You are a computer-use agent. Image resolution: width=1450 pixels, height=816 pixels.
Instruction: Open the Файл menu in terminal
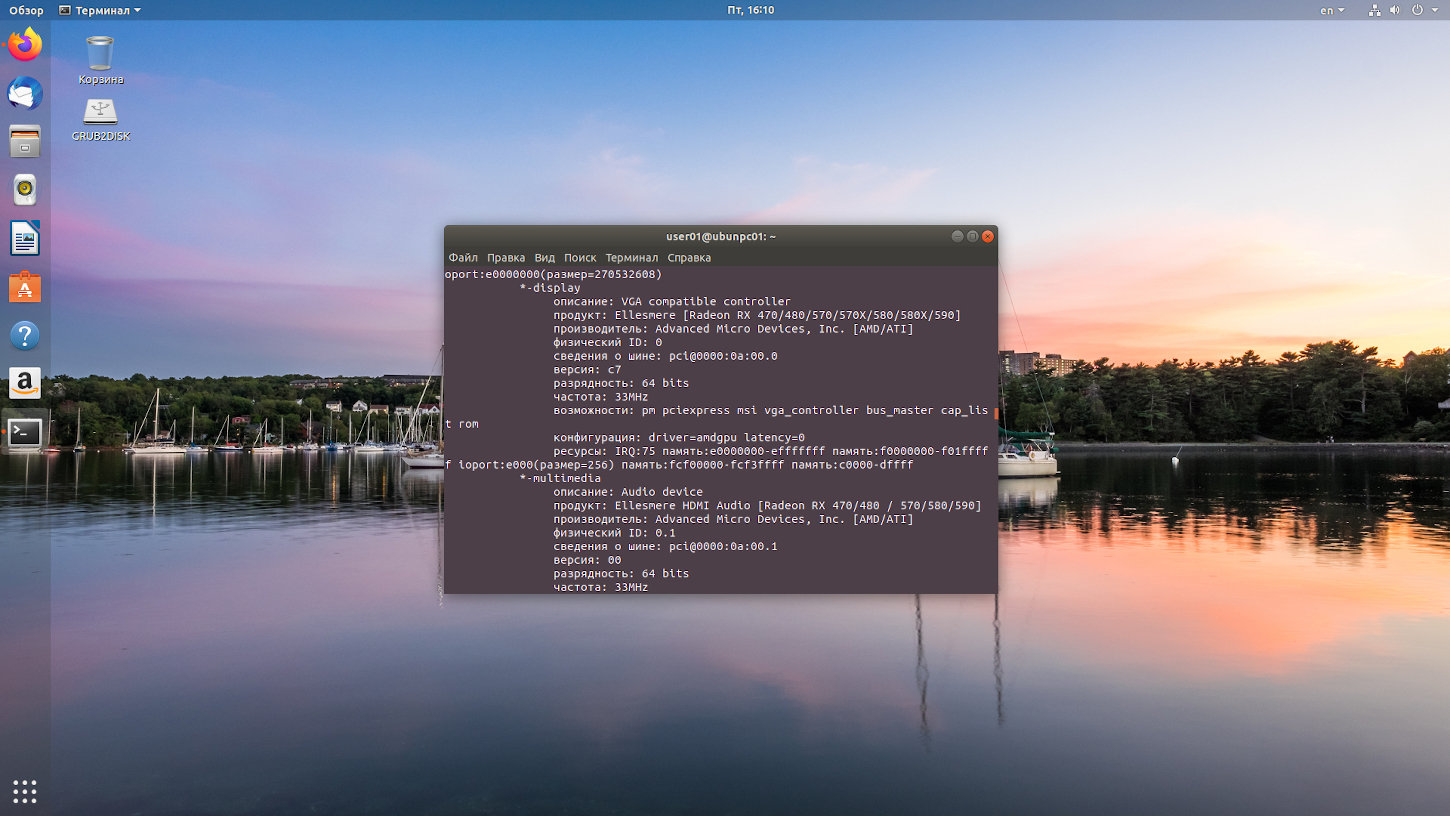click(463, 257)
